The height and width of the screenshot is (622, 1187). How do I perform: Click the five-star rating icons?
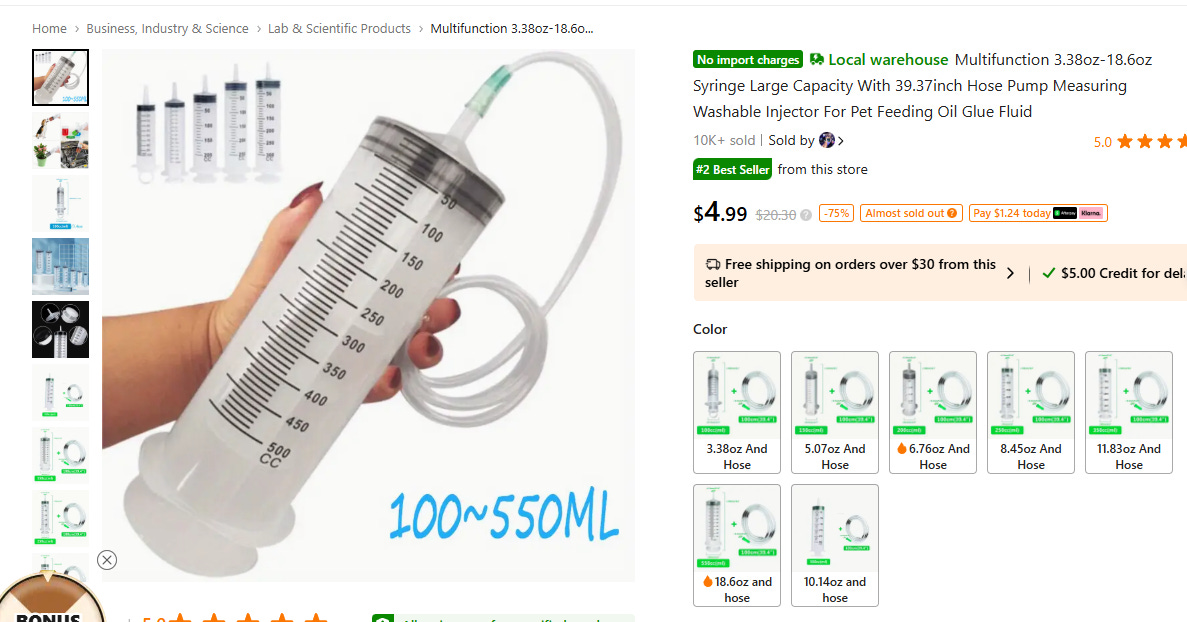coord(1151,142)
